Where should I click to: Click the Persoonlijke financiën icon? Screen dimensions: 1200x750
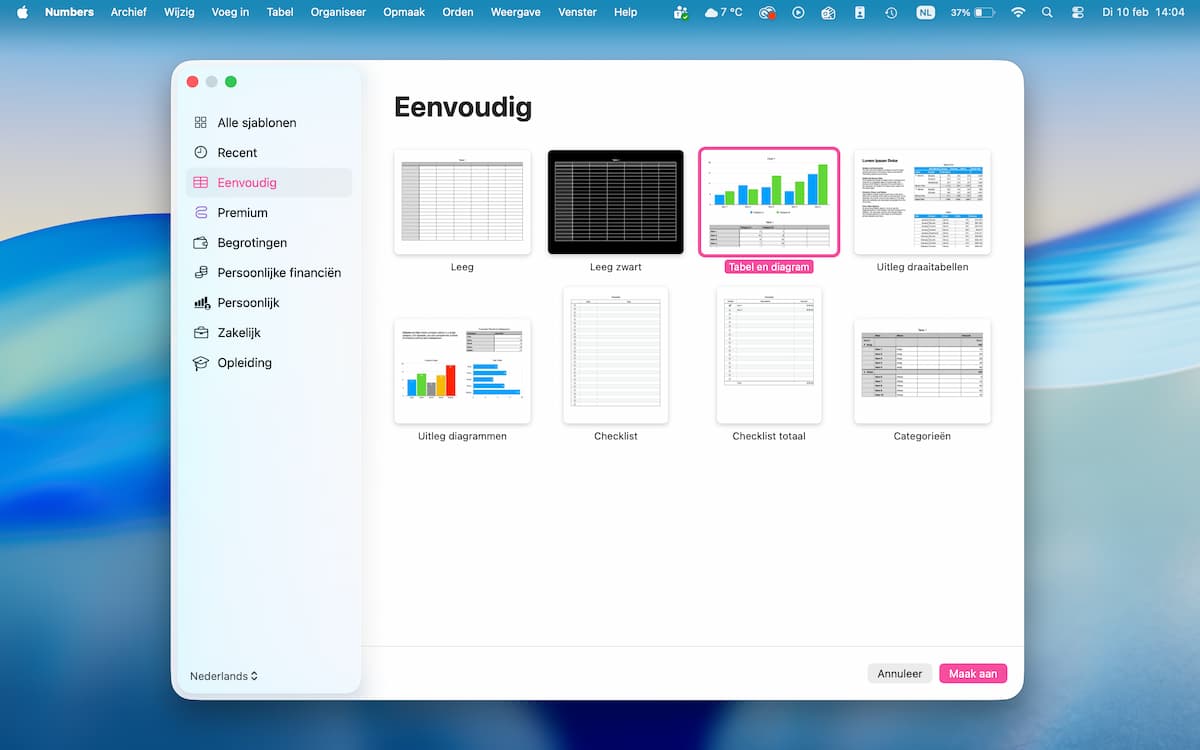pyautogui.click(x=200, y=273)
